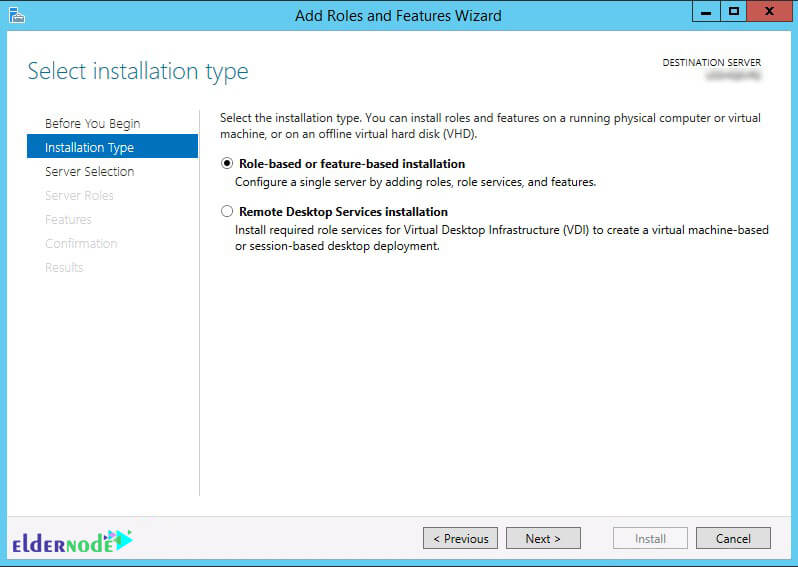Click the DESTINATION SERVER label

[x=711, y=62]
